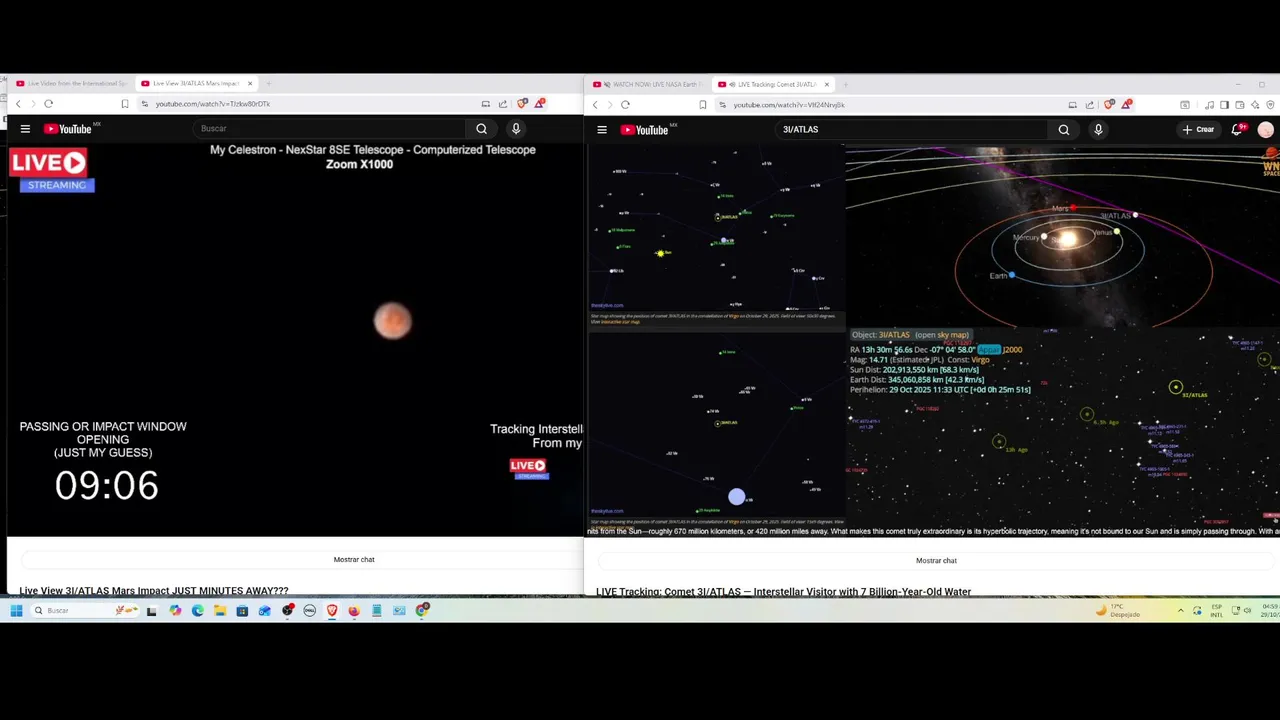The height and width of the screenshot is (720, 1280).
Task: Reload the page in the left browser window
Action: (x=48, y=104)
